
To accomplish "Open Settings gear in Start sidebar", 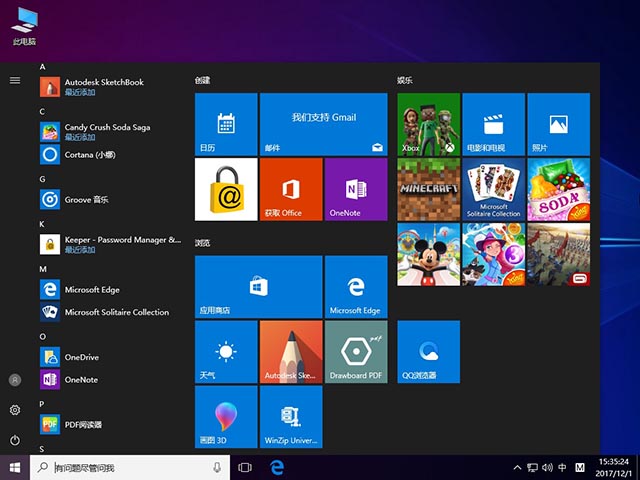I will (x=15, y=410).
